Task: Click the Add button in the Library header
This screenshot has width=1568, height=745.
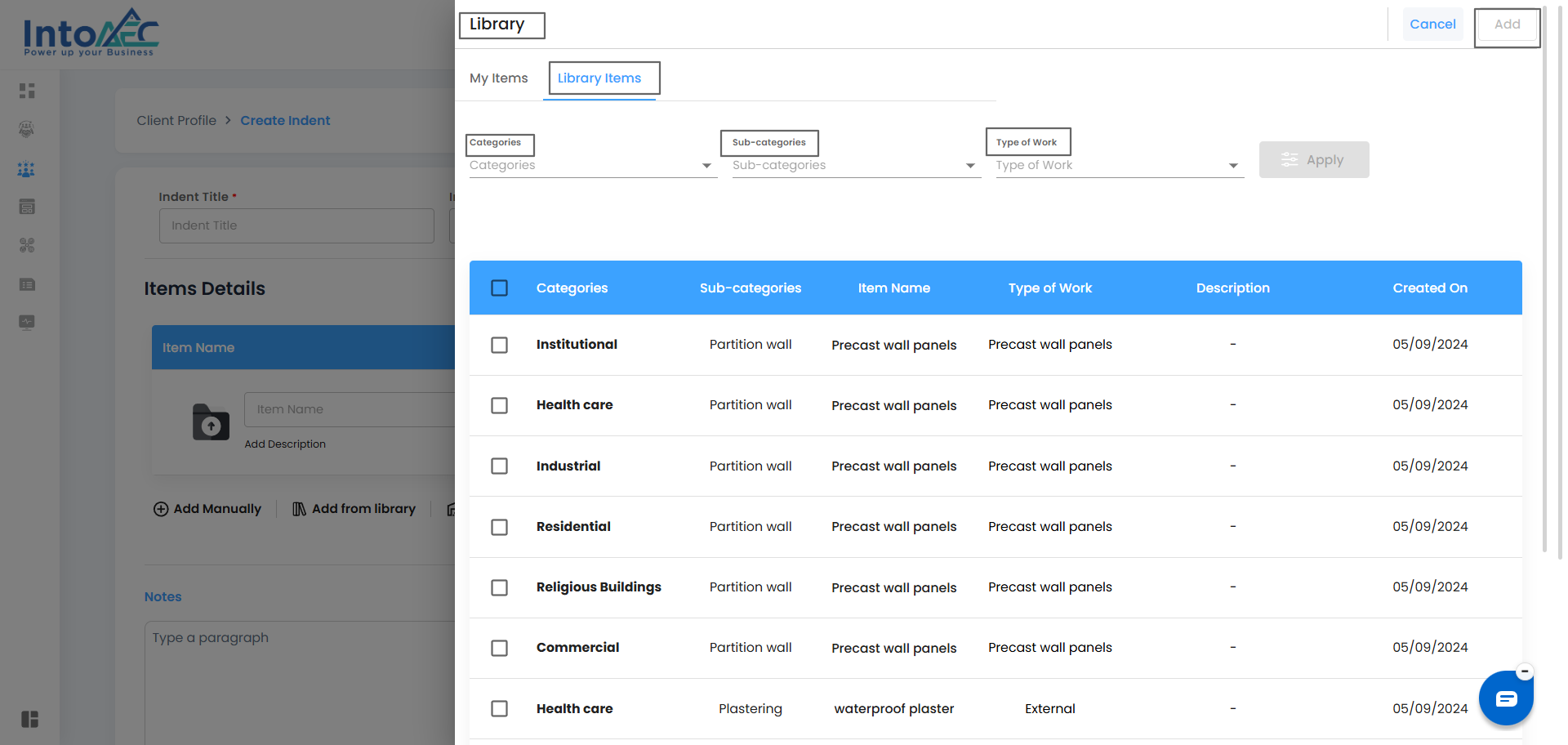Action: point(1507,25)
